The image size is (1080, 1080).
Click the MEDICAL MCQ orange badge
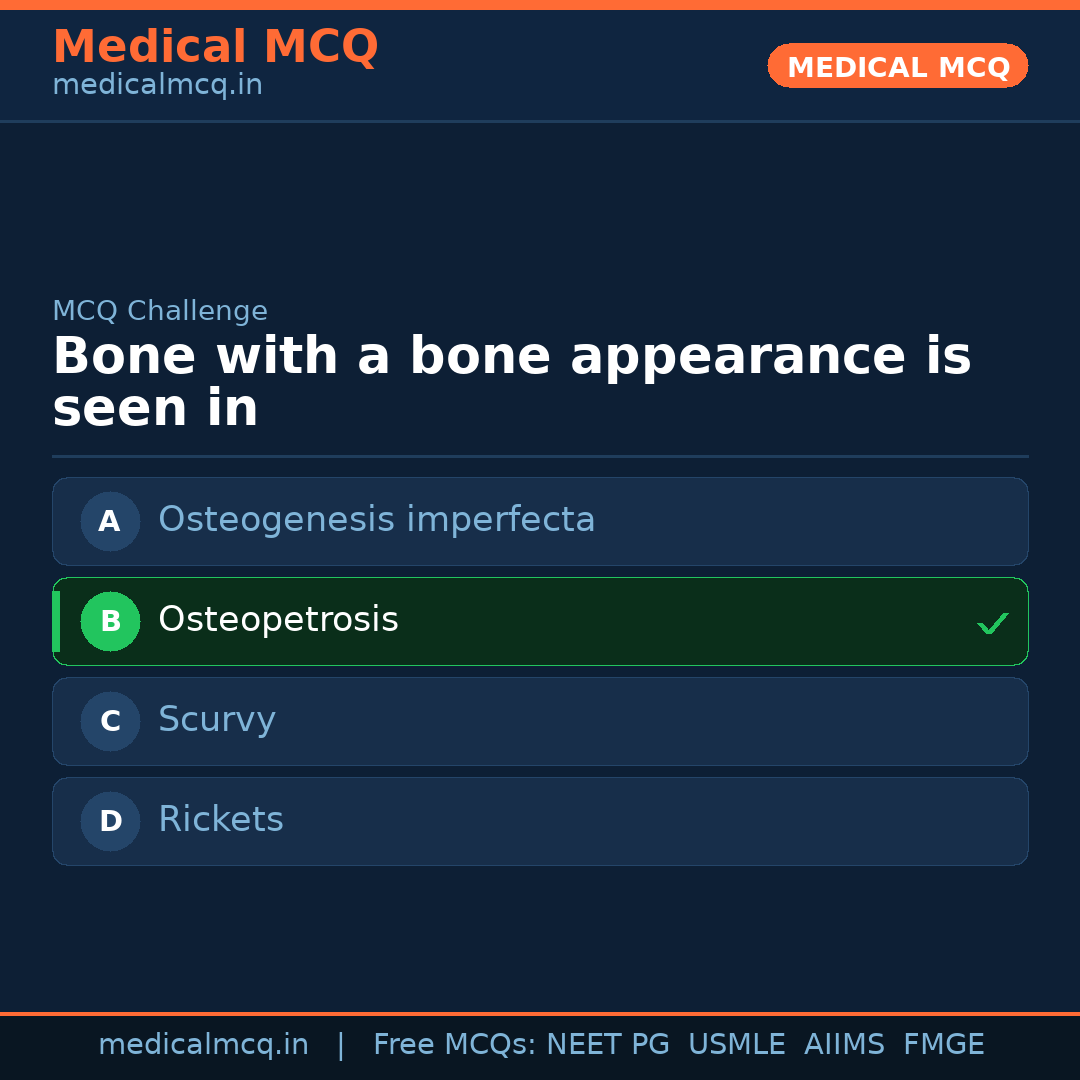(x=897, y=66)
